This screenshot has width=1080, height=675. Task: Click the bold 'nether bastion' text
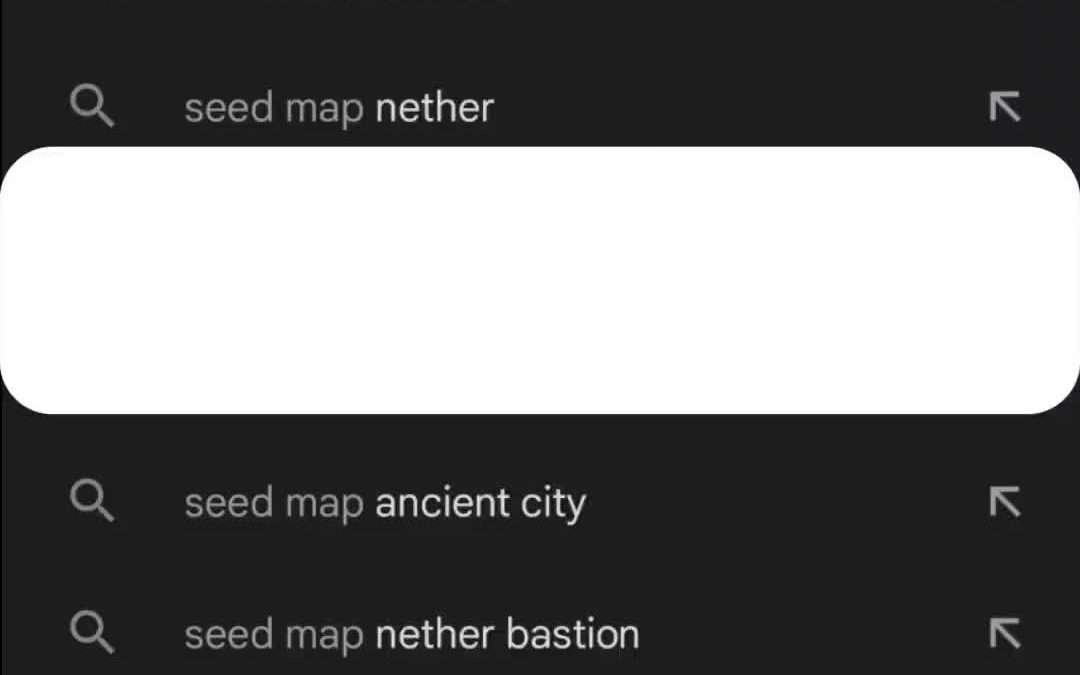[507, 634]
